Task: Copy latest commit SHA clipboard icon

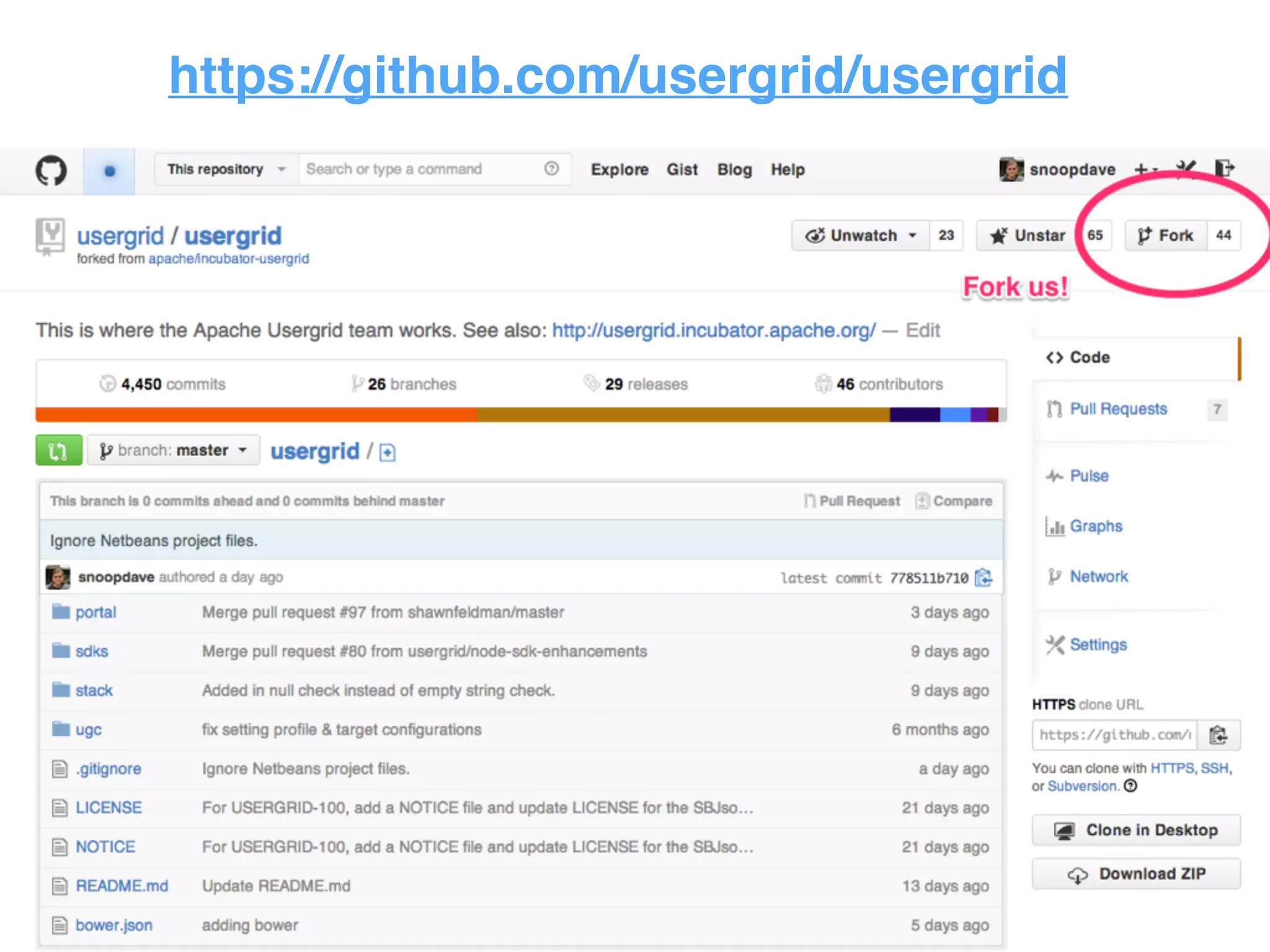Action: (984, 578)
